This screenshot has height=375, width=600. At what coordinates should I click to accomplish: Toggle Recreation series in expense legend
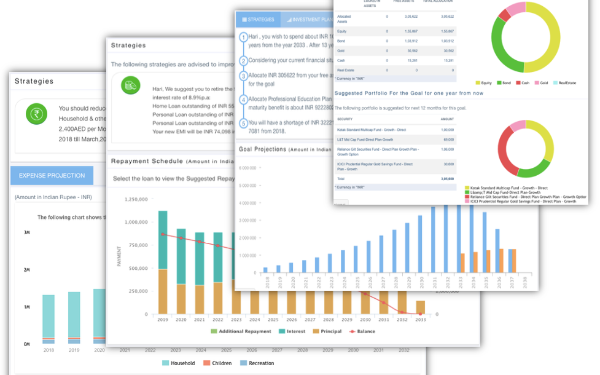point(257,363)
